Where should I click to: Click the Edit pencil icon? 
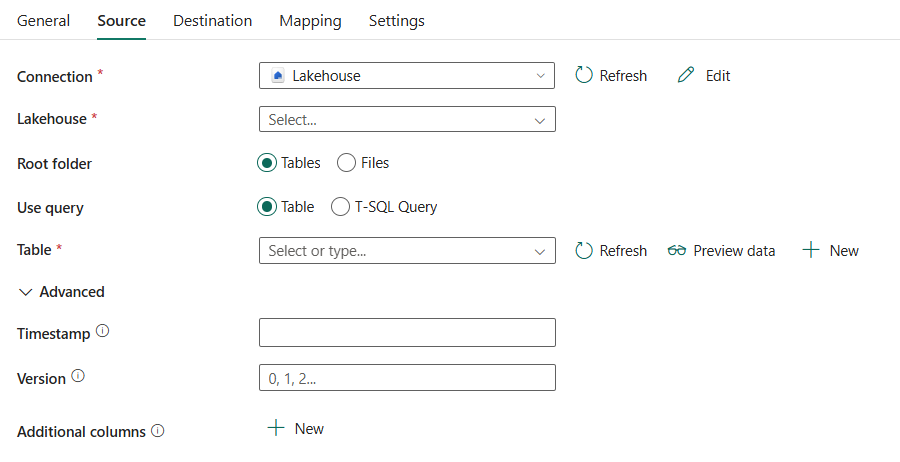point(686,75)
